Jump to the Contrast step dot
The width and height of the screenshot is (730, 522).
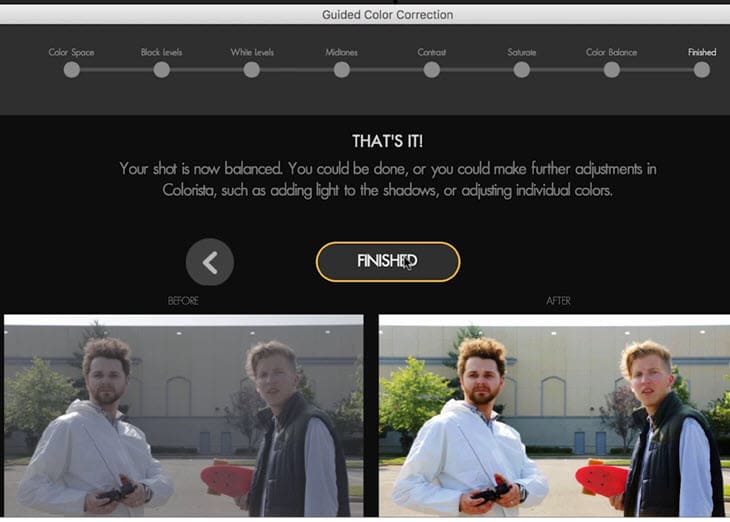432,70
